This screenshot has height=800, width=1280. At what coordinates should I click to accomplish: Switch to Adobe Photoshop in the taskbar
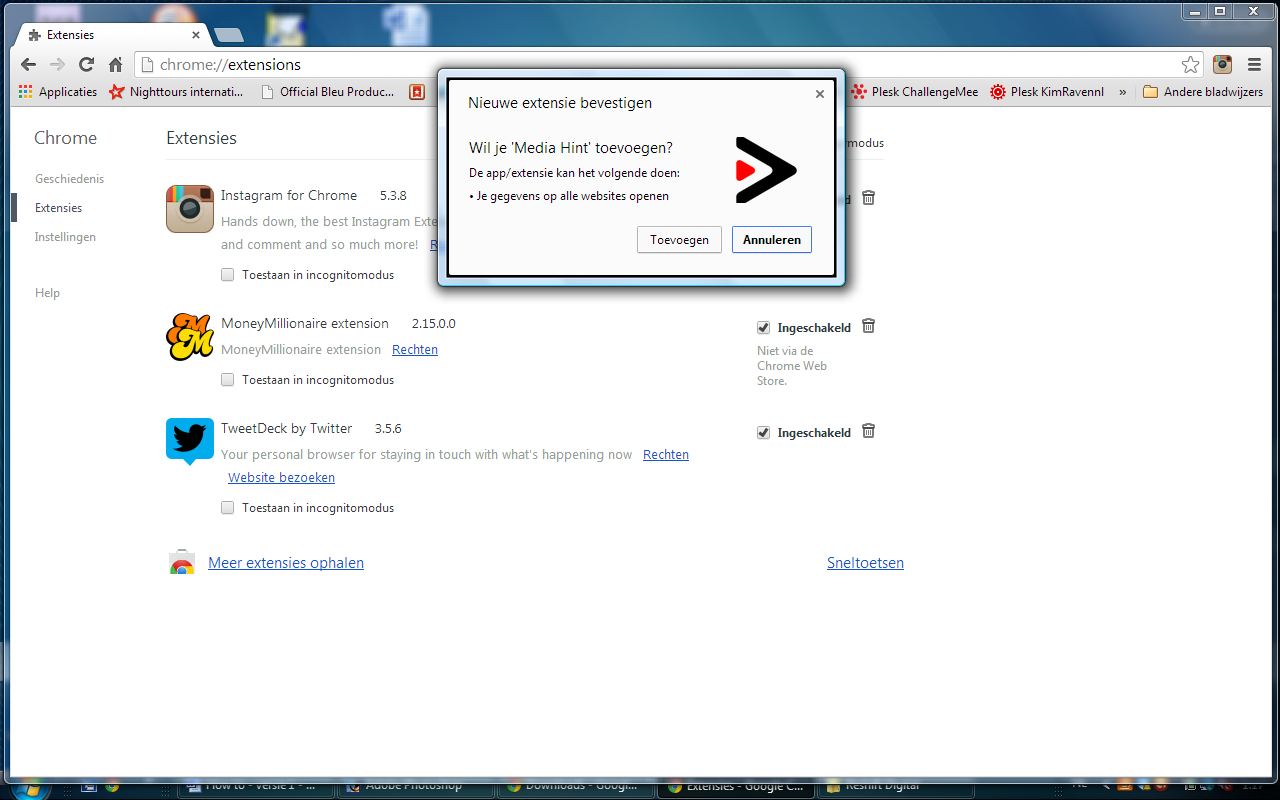click(415, 787)
